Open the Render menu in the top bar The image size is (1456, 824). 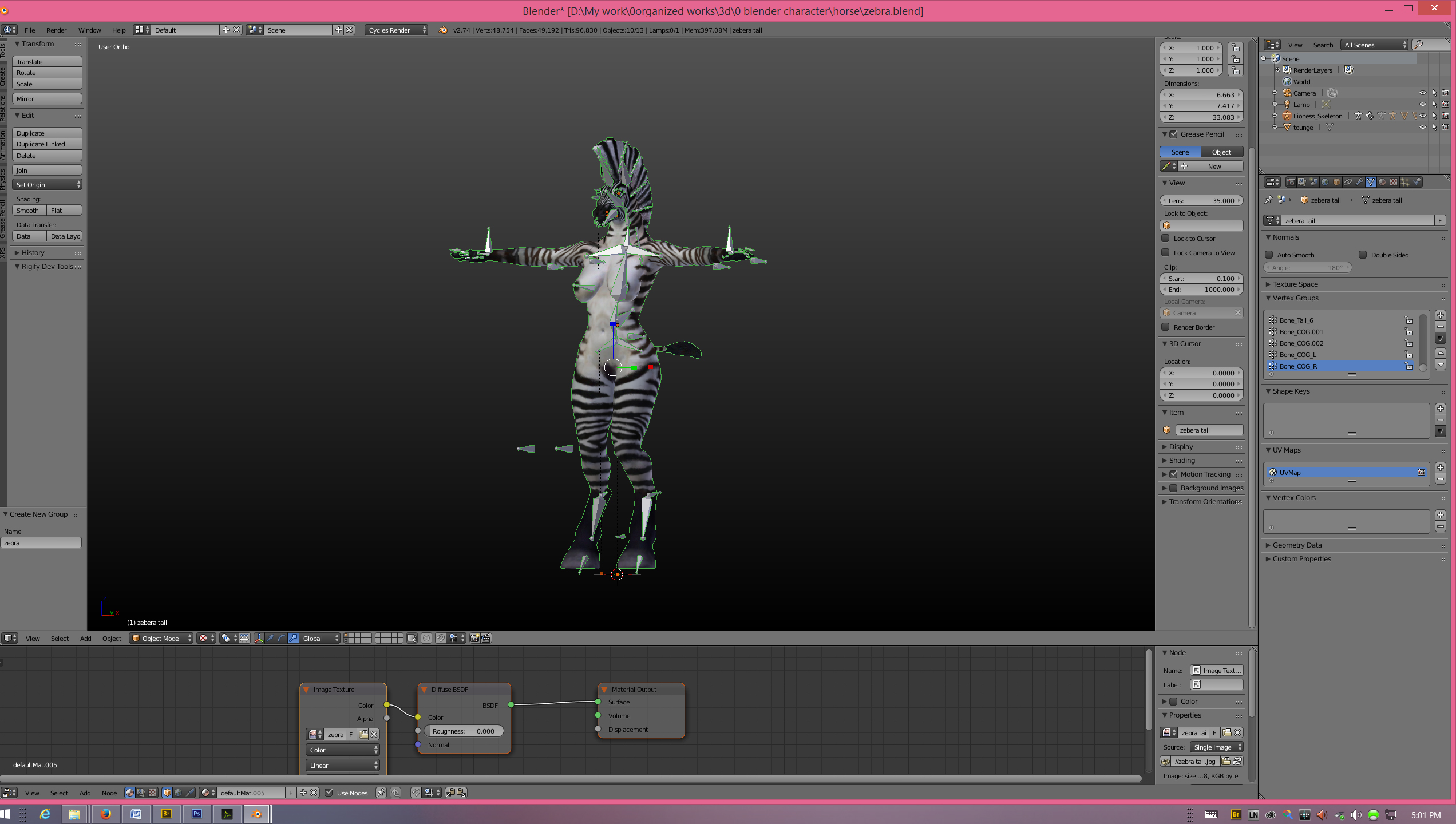(x=56, y=30)
